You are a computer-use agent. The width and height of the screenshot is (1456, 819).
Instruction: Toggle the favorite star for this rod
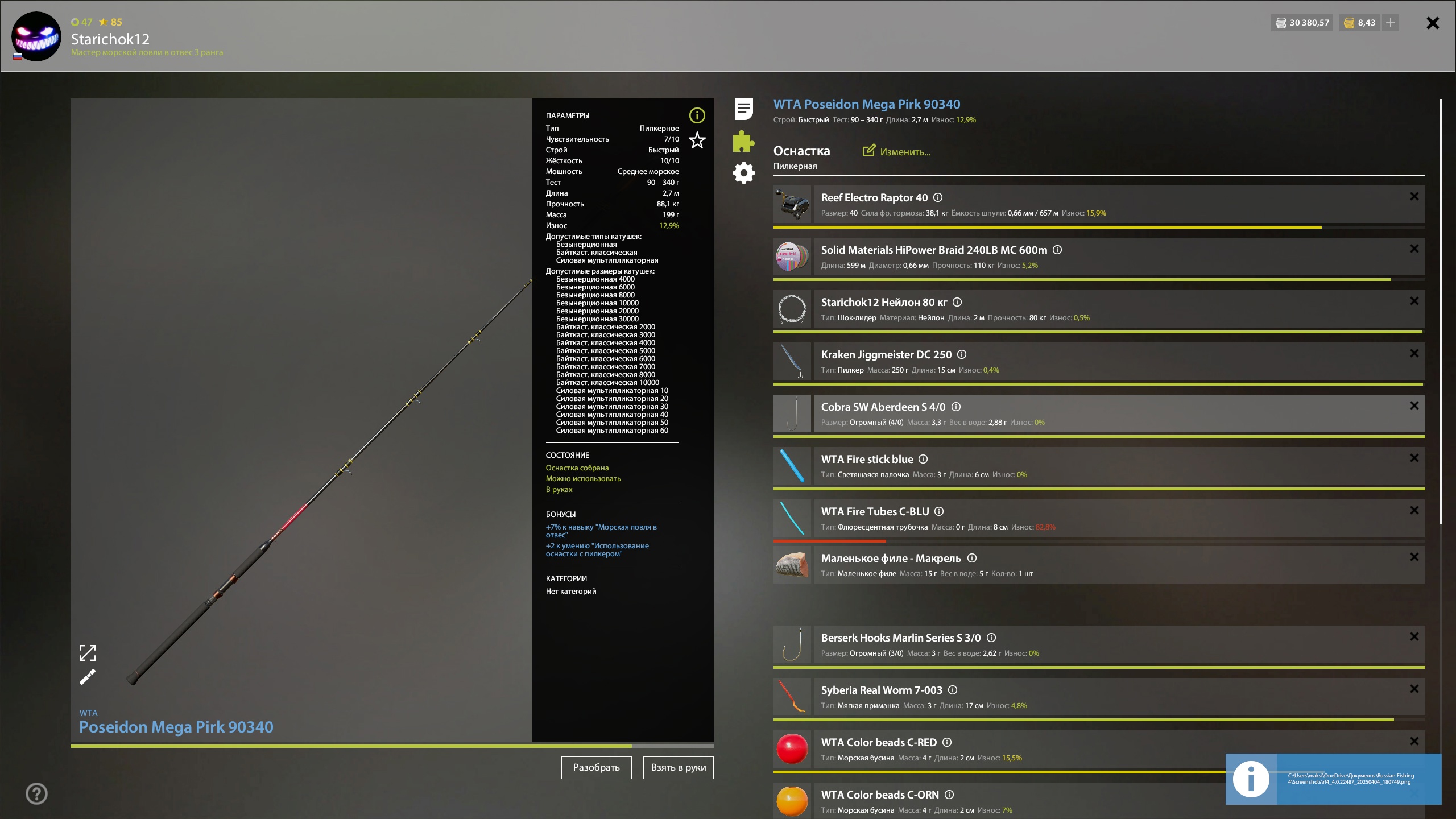(x=697, y=140)
